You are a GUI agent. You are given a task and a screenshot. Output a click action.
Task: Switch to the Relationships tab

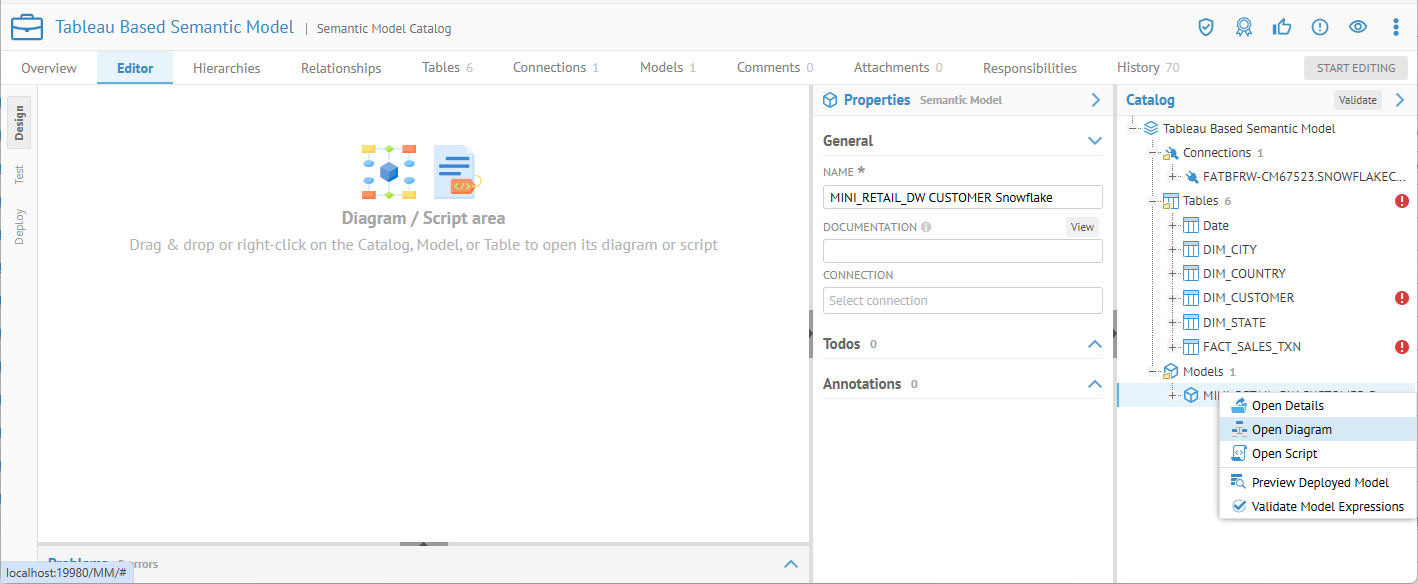[341, 68]
